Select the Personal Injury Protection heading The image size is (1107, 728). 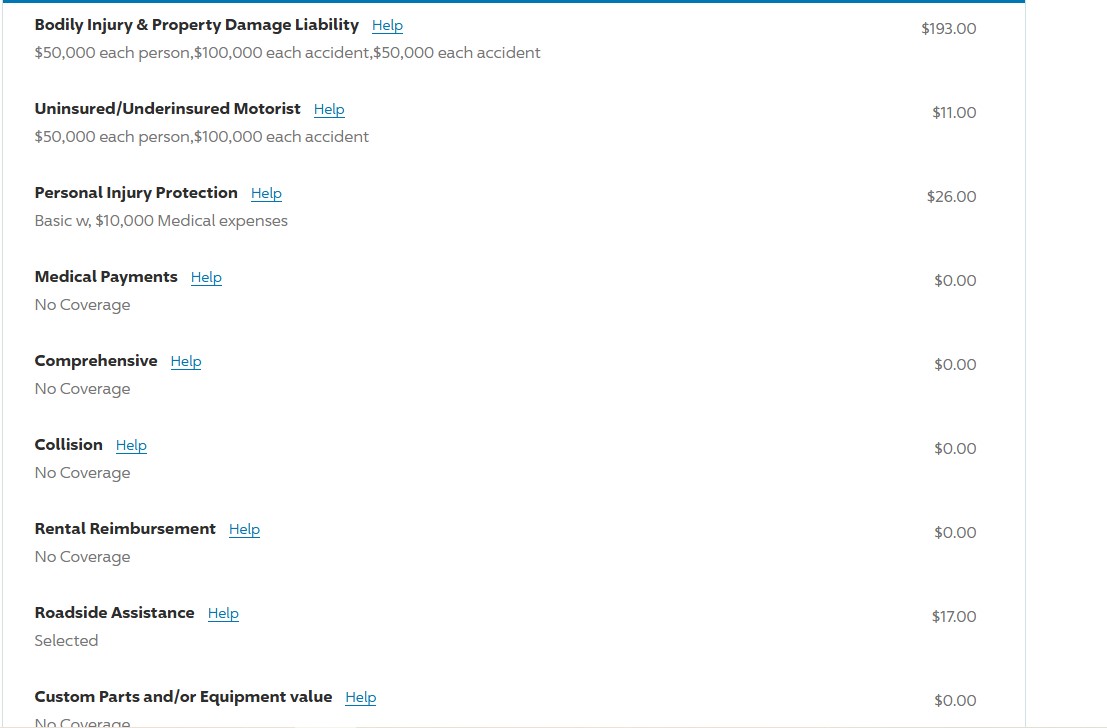tap(136, 193)
